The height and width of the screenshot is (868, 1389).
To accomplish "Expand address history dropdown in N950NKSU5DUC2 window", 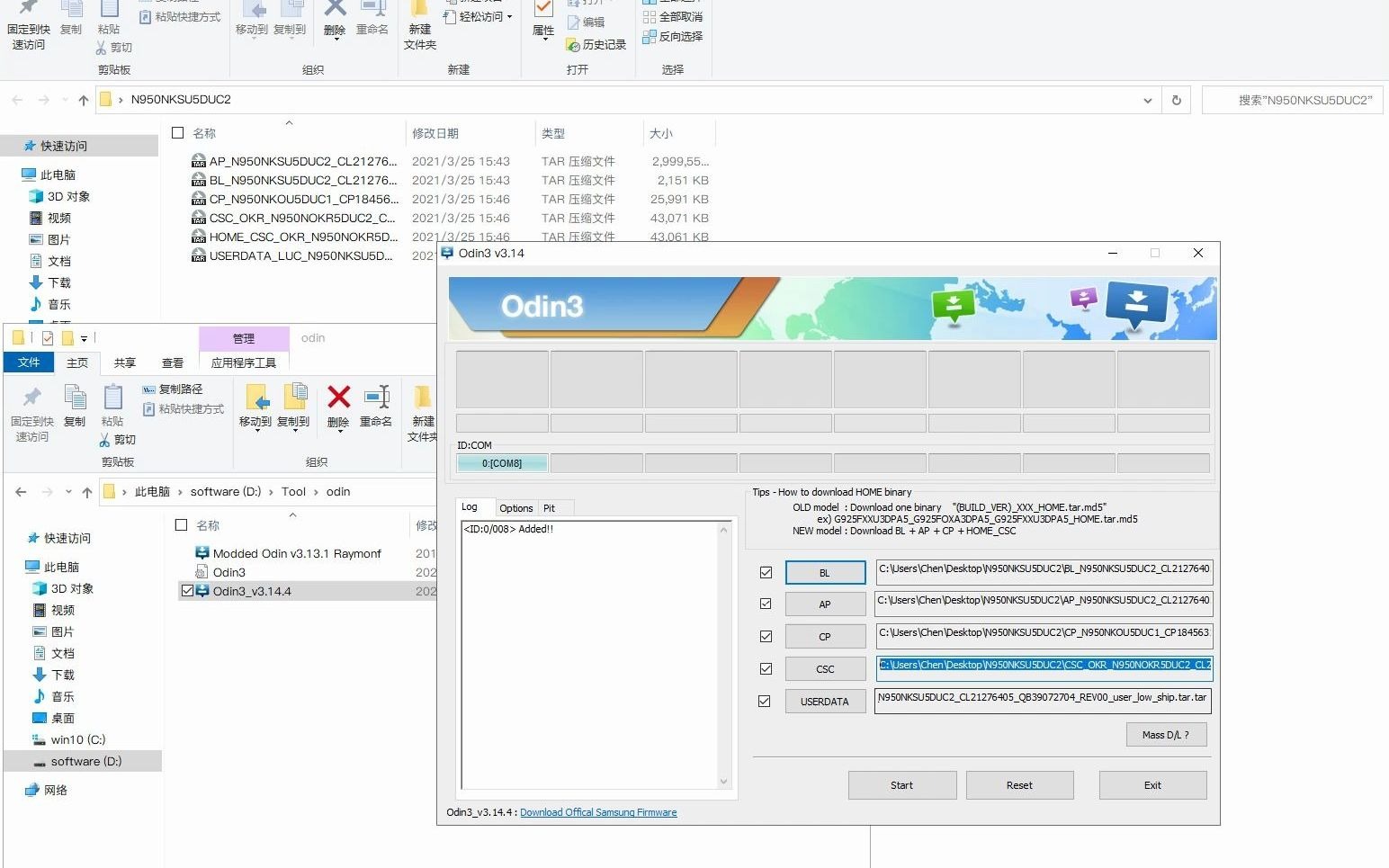I will (1147, 100).
